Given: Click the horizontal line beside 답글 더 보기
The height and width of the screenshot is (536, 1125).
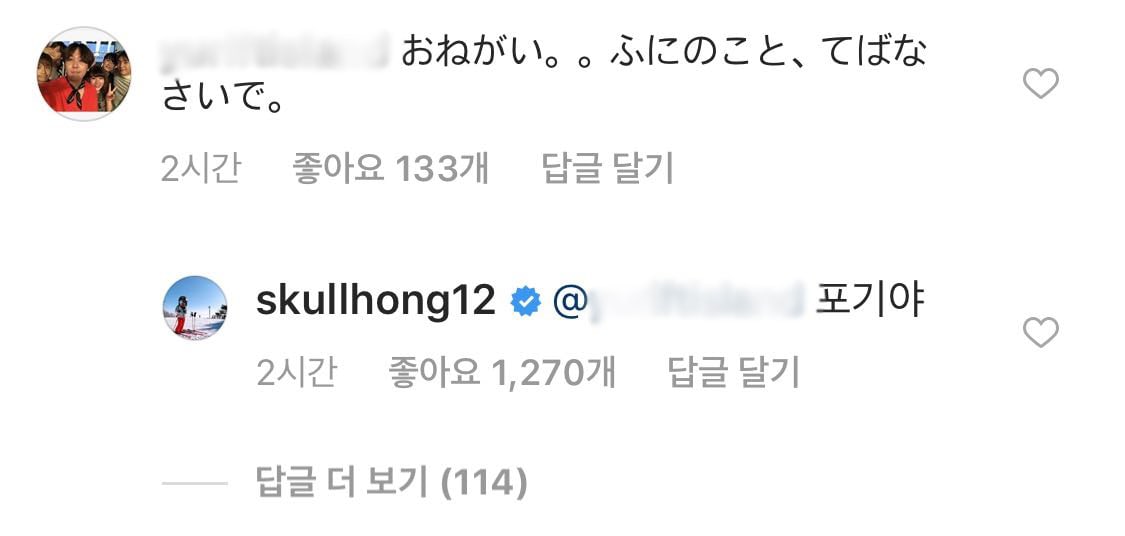Looking at the screenshot, I should [194, 483].
